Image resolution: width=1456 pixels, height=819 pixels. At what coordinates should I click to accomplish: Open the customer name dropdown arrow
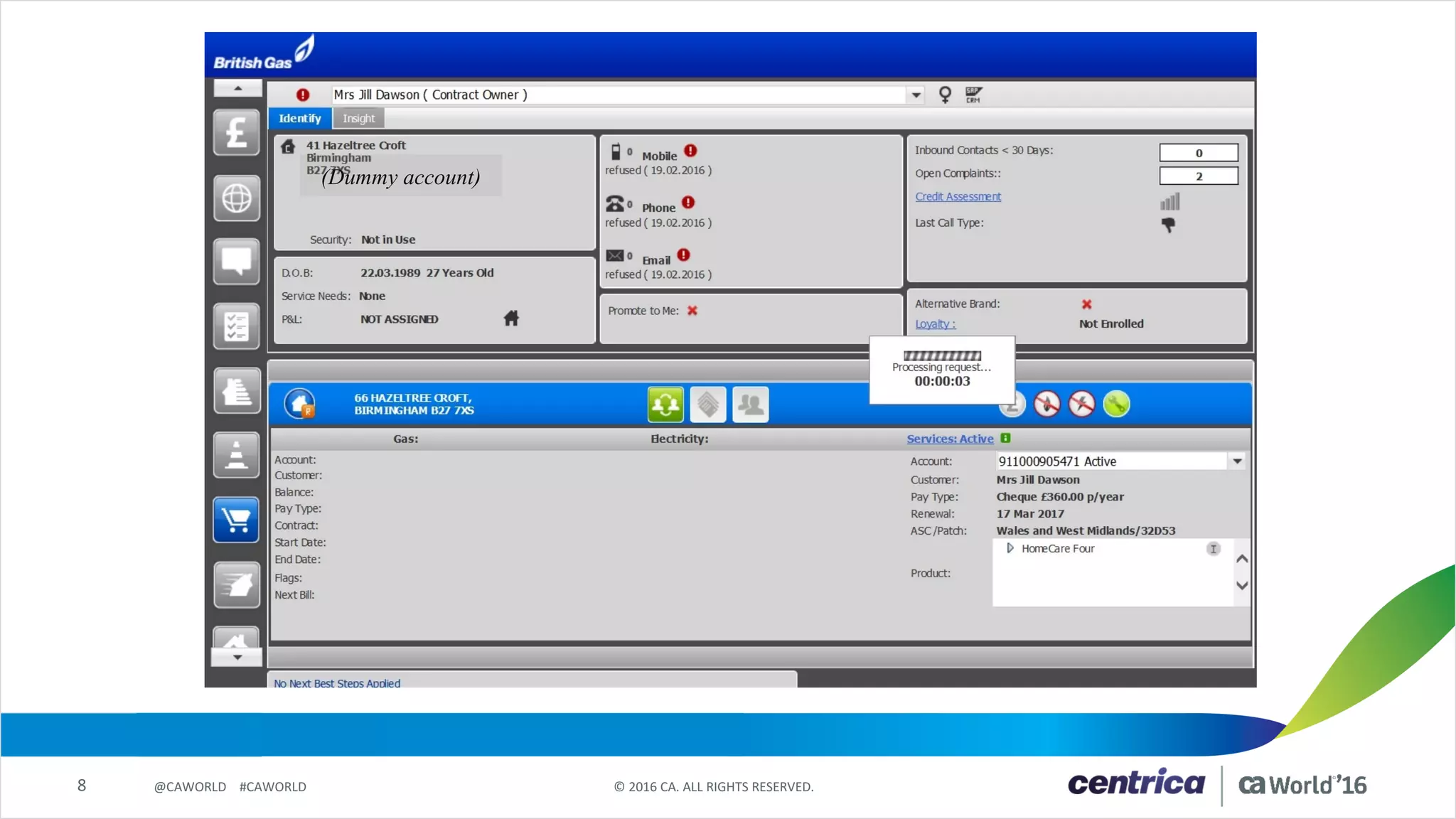click(x=916, y=95)
